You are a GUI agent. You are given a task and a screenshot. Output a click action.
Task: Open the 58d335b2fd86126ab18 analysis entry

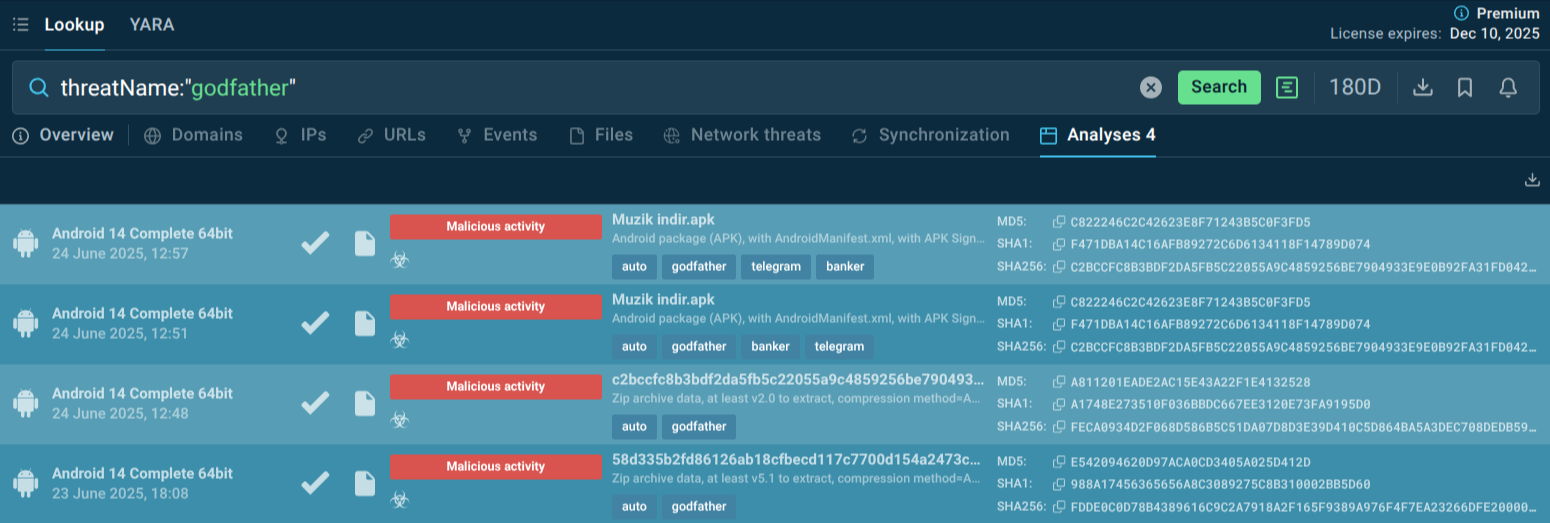[796, 460]
